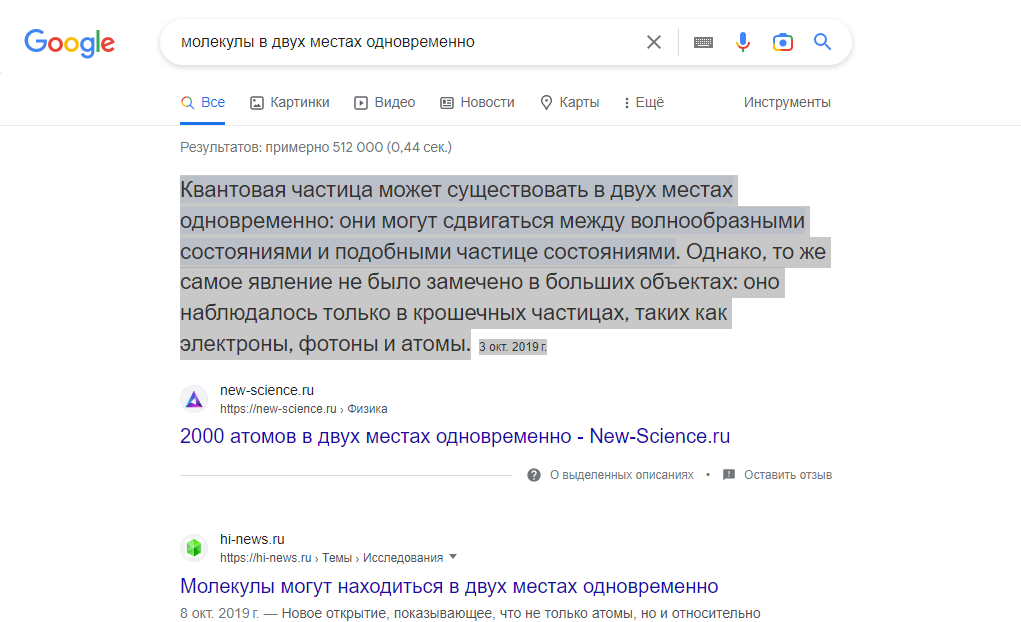Open the on-screen keyboard icon
The height and width of the screenshot is (622, 1021).
[703, 42]
